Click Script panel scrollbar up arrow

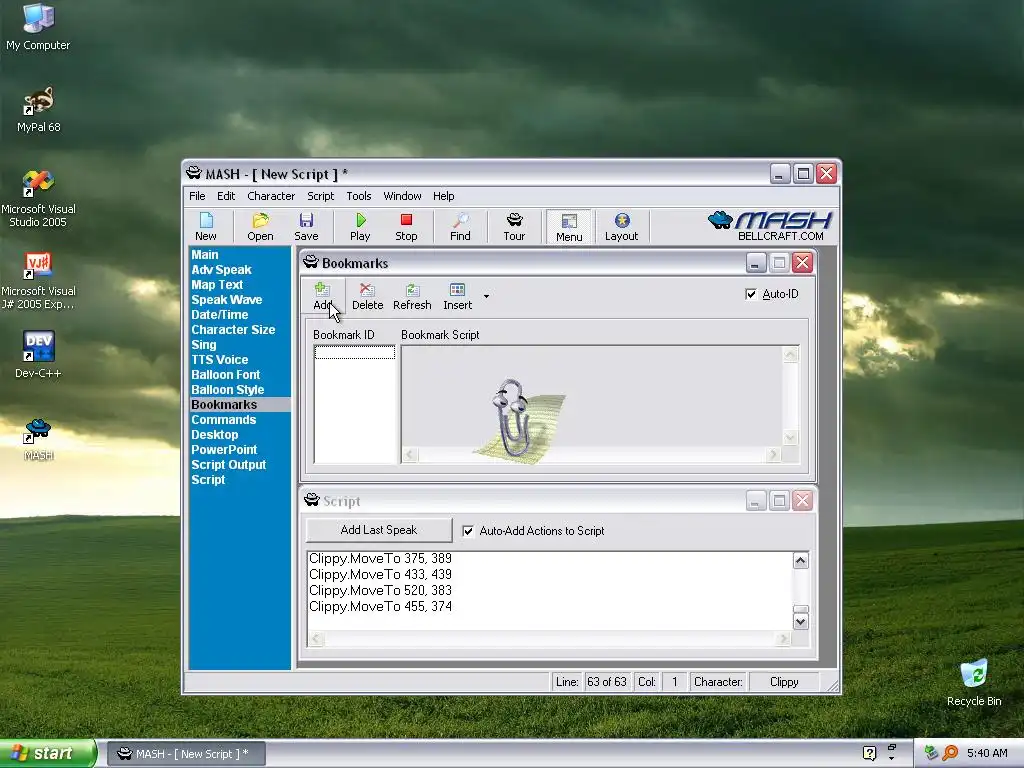point(801,560)
